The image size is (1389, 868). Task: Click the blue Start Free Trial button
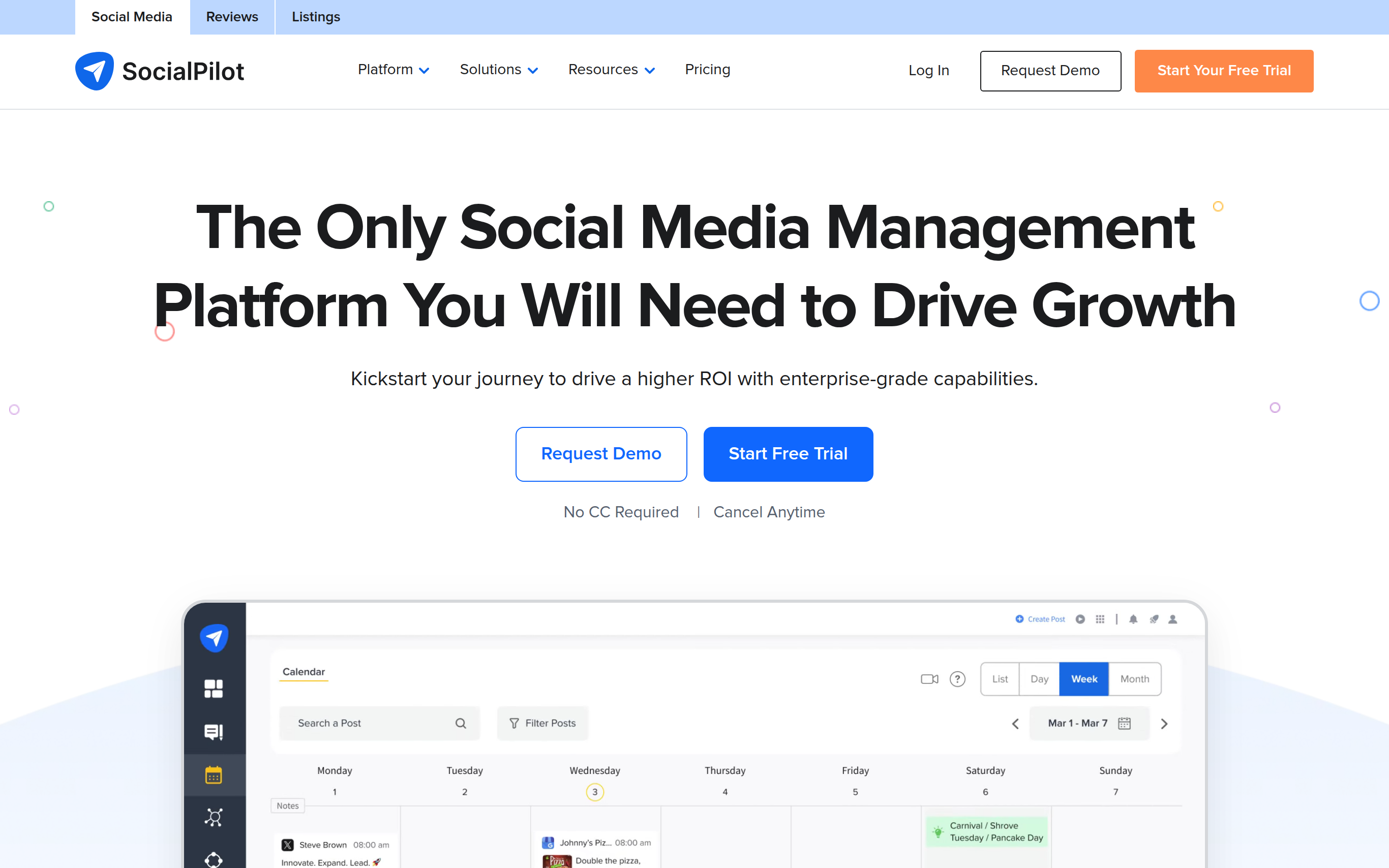coord(788,453)
